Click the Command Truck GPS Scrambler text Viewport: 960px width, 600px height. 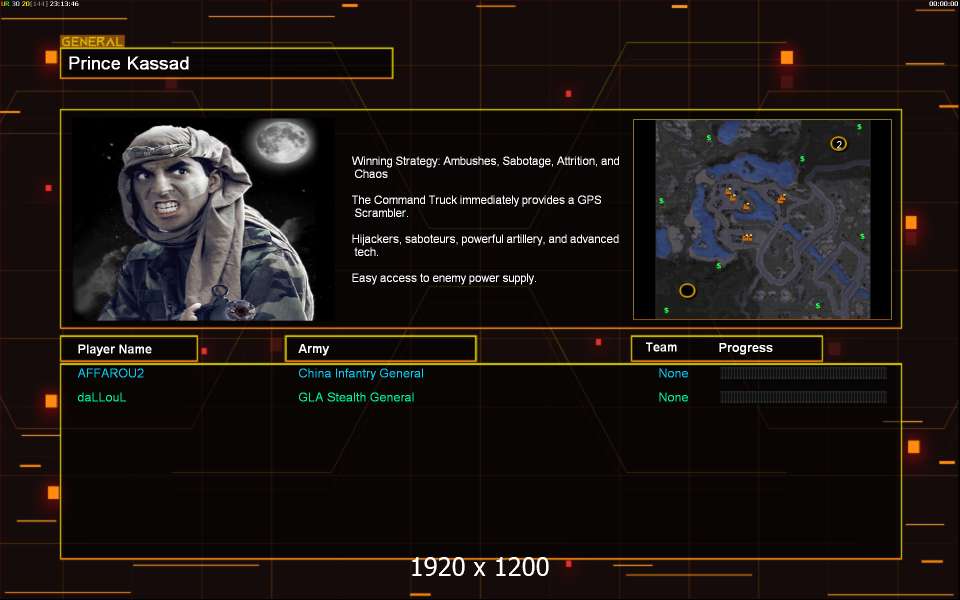point(476,206)
